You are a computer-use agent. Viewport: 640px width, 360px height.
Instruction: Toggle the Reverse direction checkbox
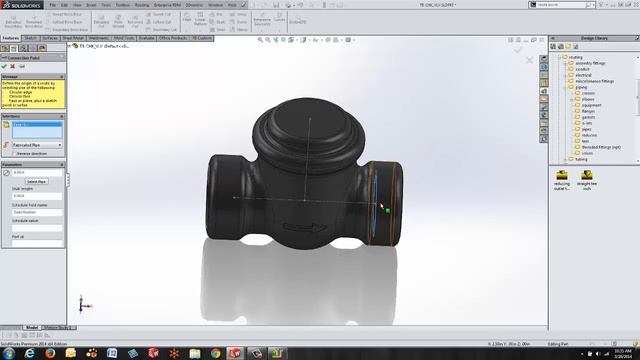point(13,153)
